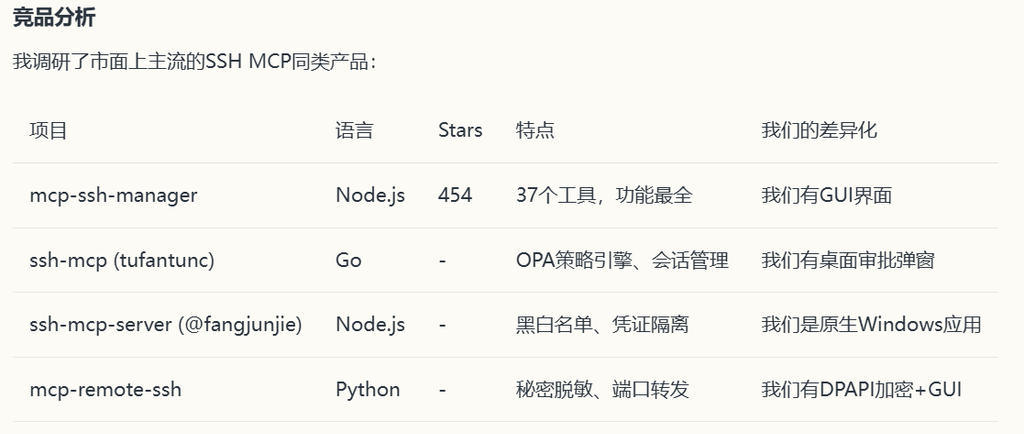The image size is (1024, 434).
Task: Click the 'Go' language cell
Action: [x=349, y=260]
